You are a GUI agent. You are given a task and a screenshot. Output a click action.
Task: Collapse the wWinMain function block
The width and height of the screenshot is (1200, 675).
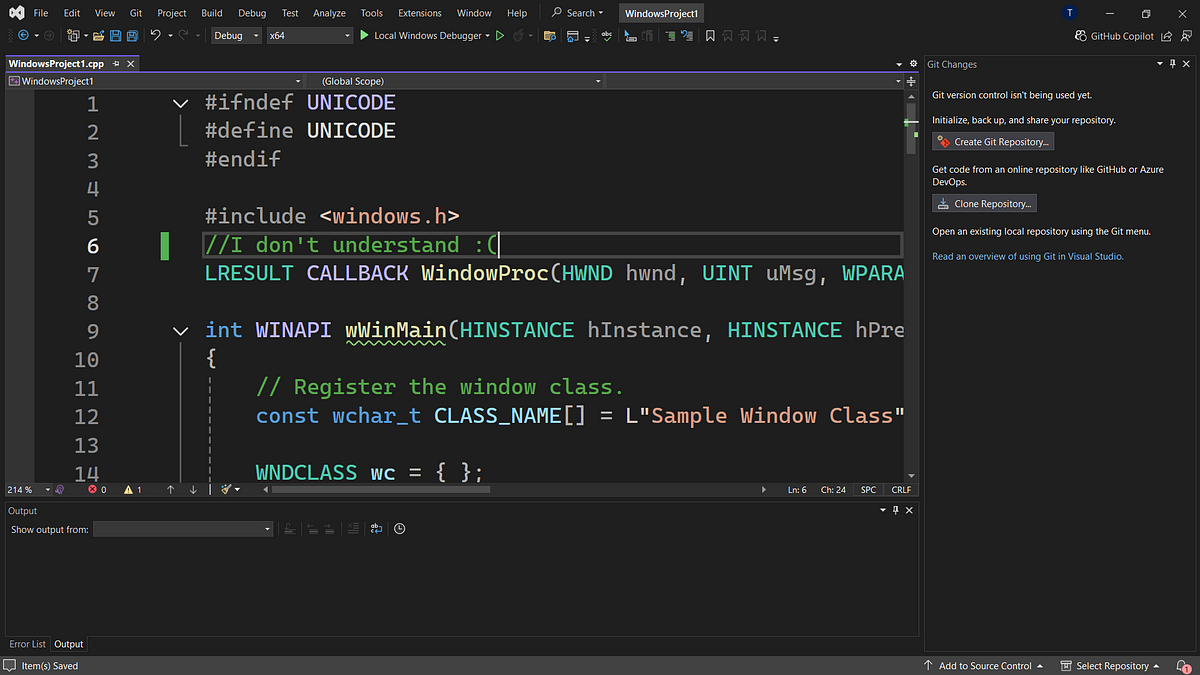[180, 330]
